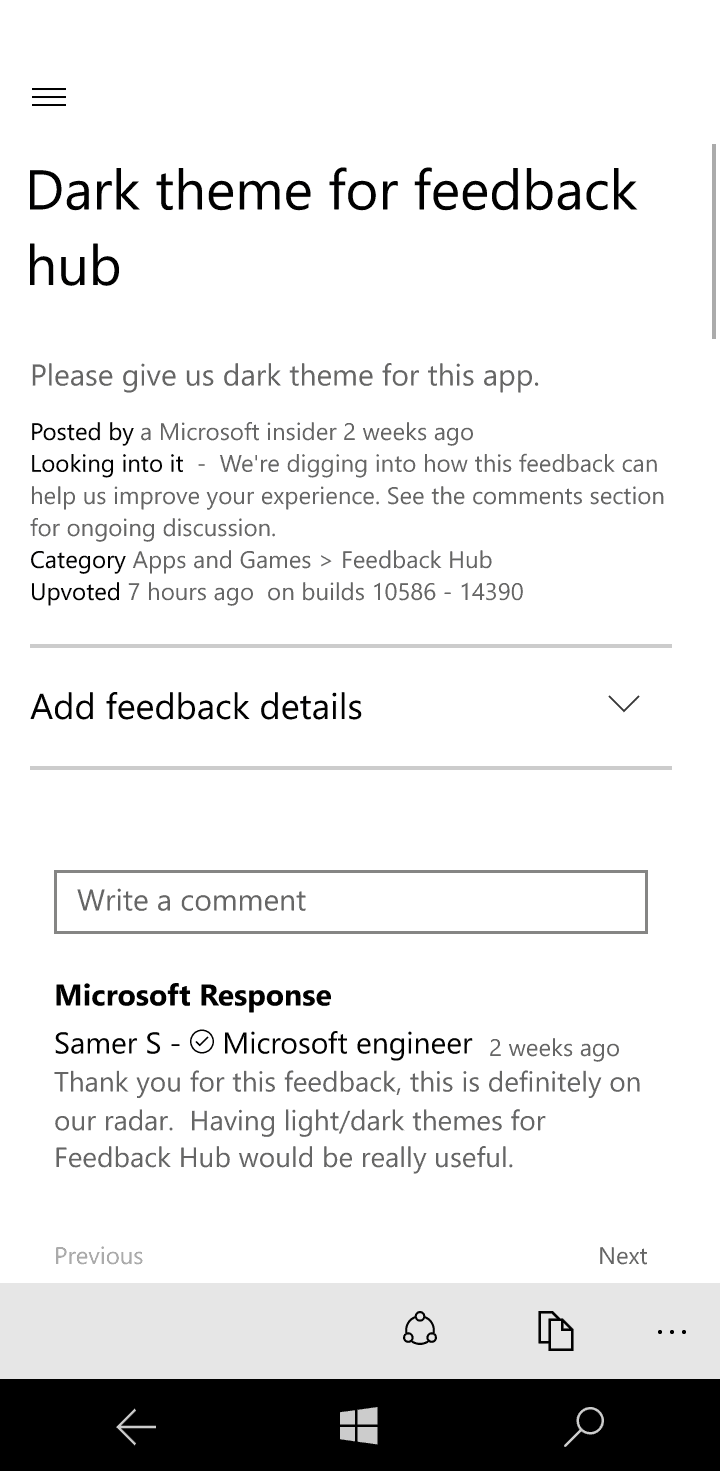Tap the verified checkmark beside Microsoft engineer
The height and width of the screenshot is (1471, 720).
click(x=201, y=1042)
